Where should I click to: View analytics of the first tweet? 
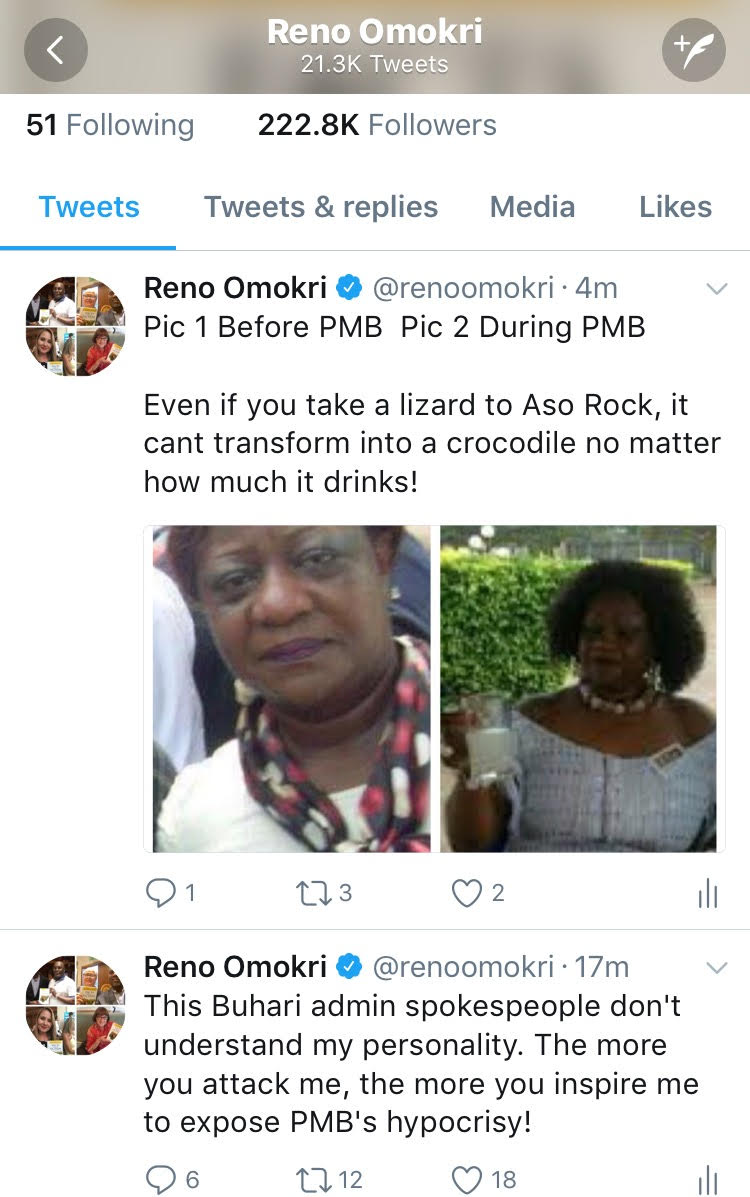click(707, 894)
